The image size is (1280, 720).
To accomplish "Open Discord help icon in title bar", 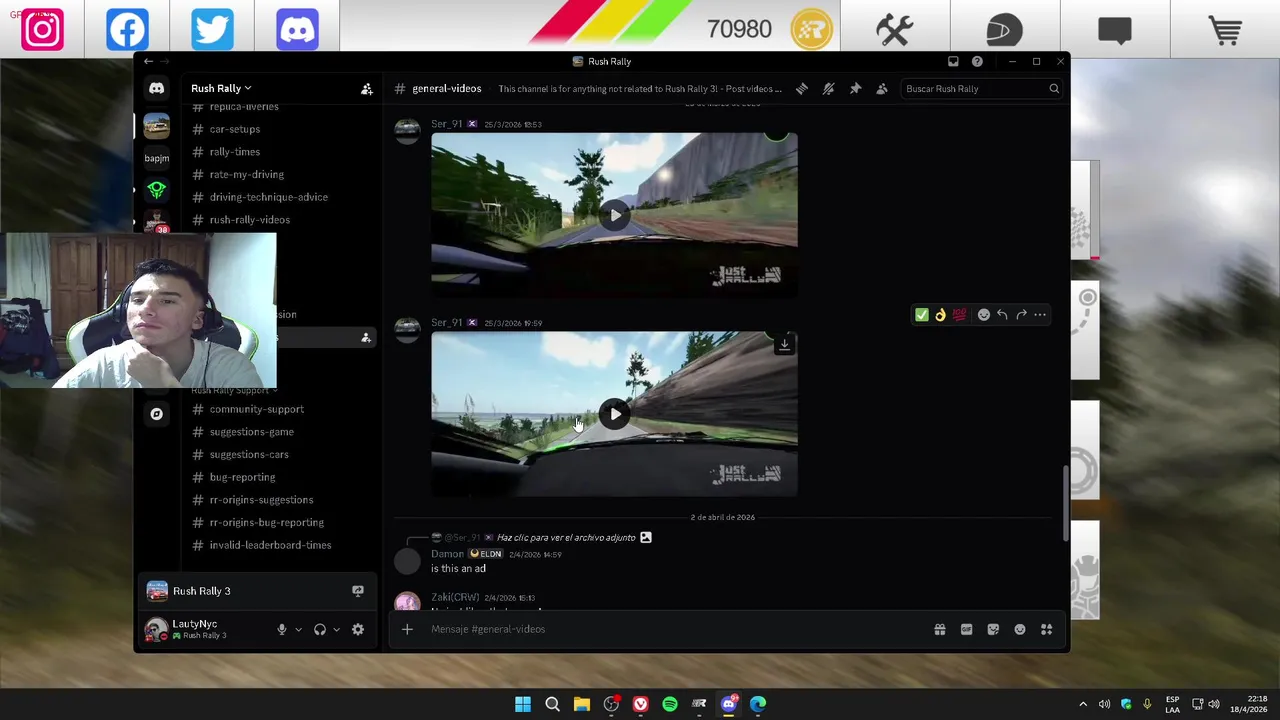I will tap(977, 62).
